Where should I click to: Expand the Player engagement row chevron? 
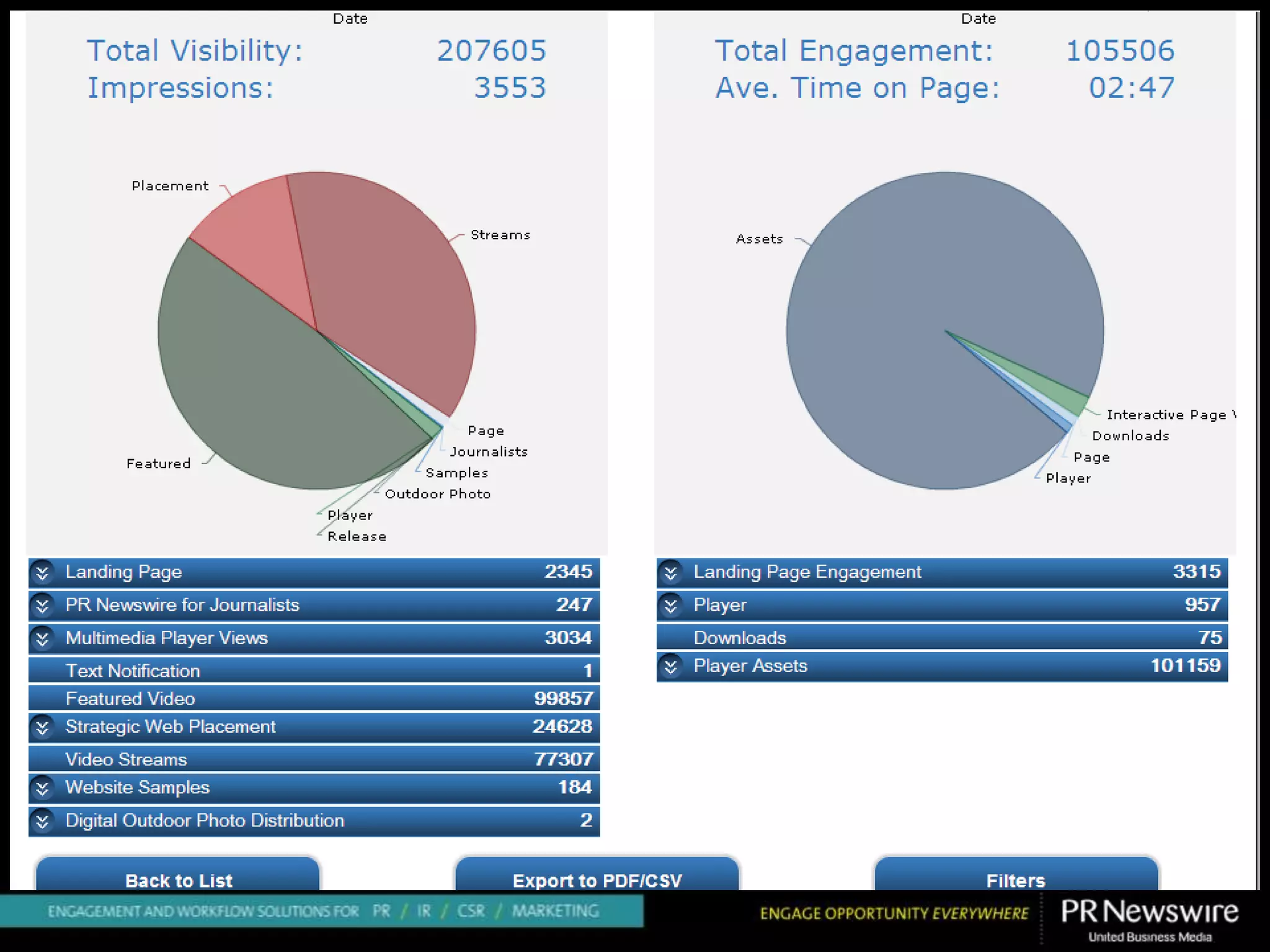coord(670,606)
